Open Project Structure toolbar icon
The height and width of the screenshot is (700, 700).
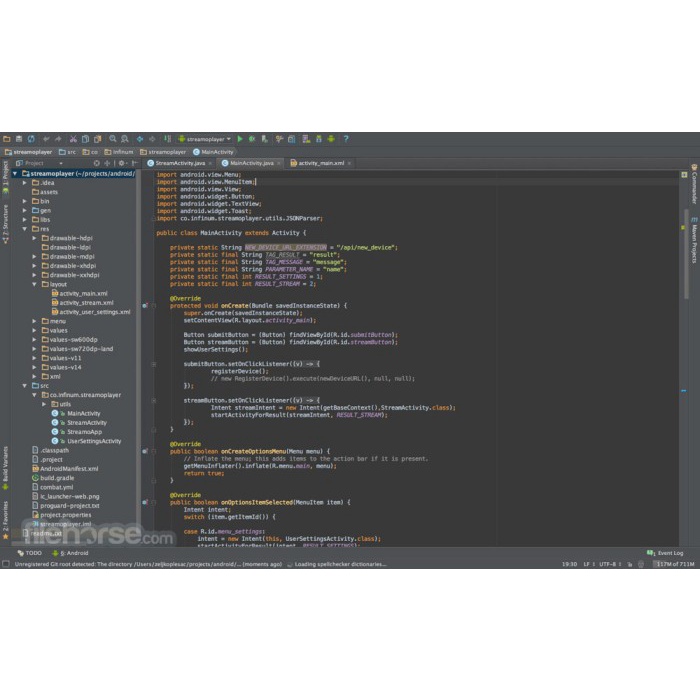click(x=292, y=139)
